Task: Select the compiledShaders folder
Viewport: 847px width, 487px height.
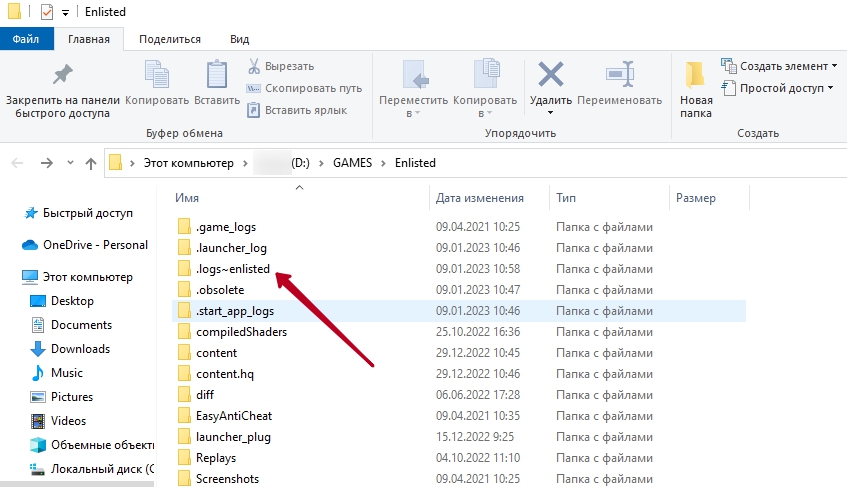Action: [241, 332]
